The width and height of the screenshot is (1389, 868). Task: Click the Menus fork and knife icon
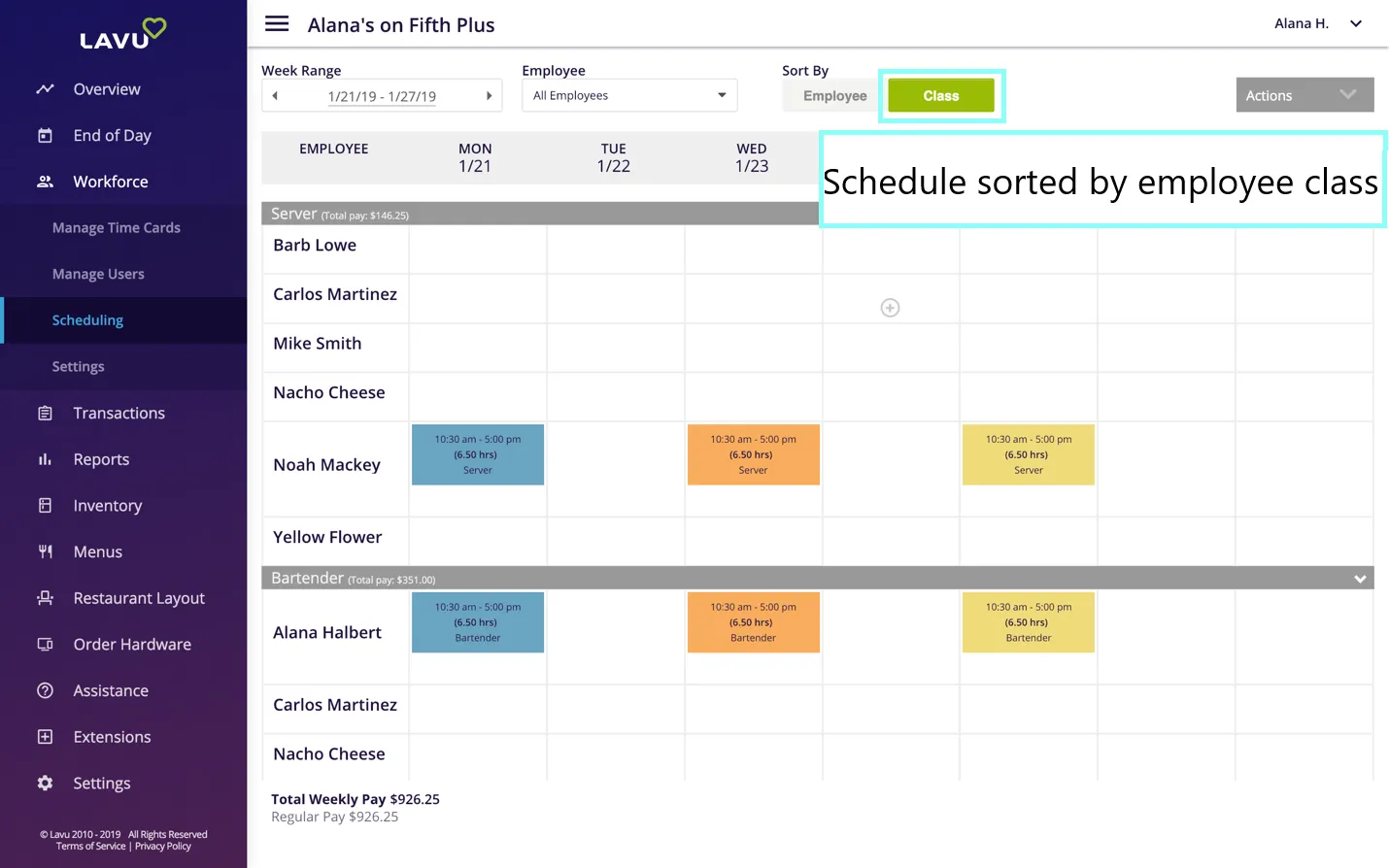point(45,551)
